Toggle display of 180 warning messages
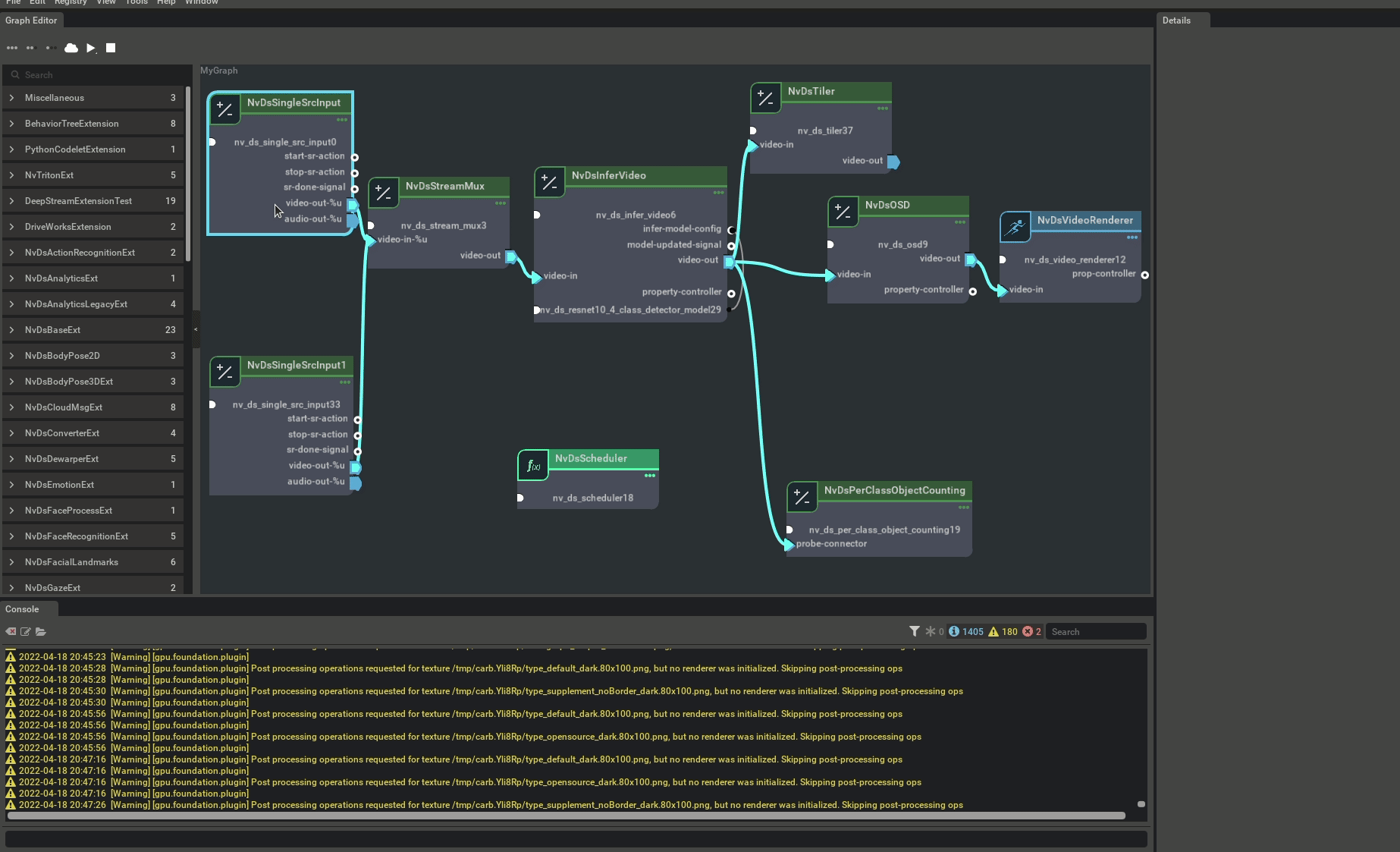Screen dimensions: 1400x852 (1003, 631)
